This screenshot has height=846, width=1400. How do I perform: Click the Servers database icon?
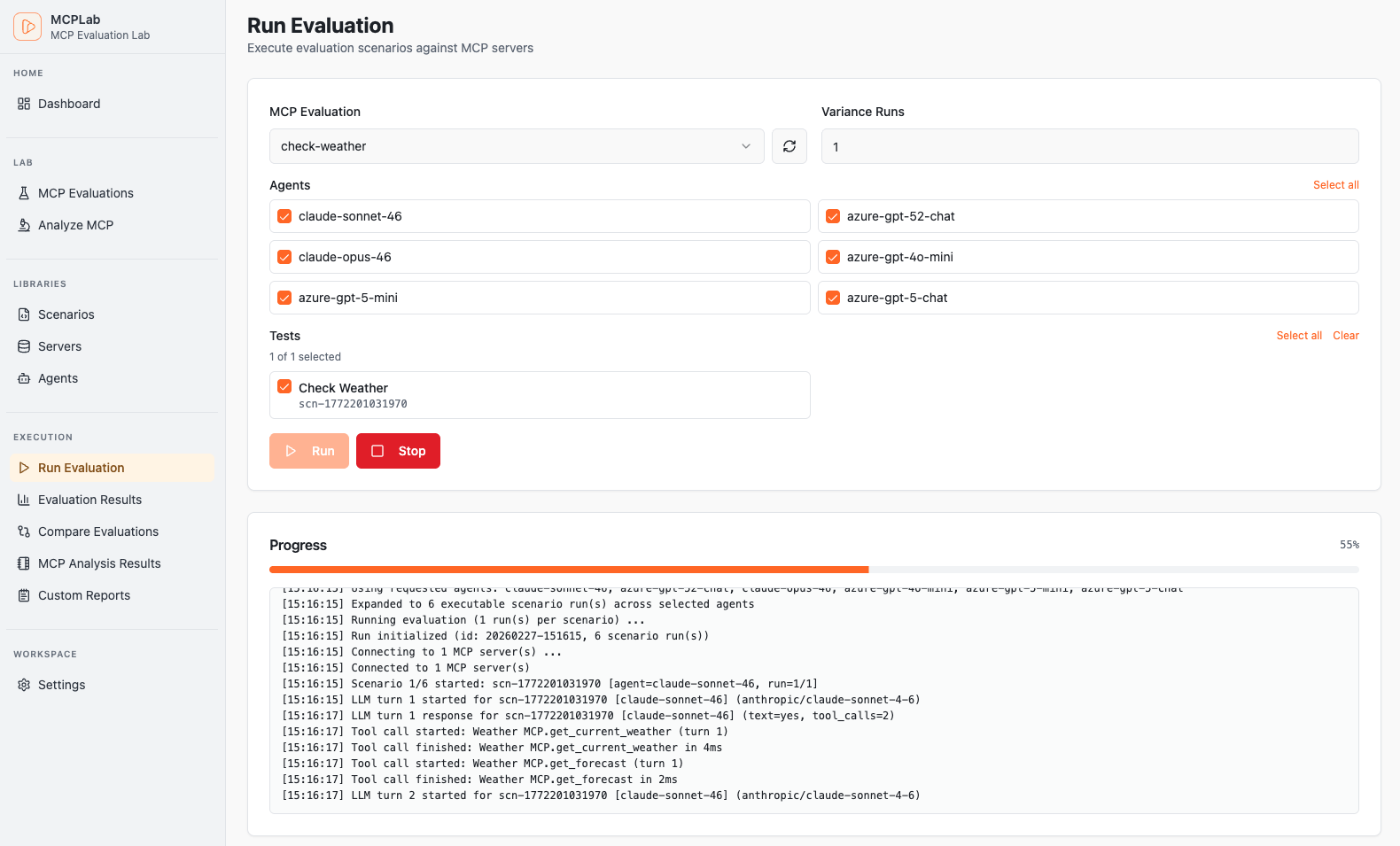[x=24, y=346]
